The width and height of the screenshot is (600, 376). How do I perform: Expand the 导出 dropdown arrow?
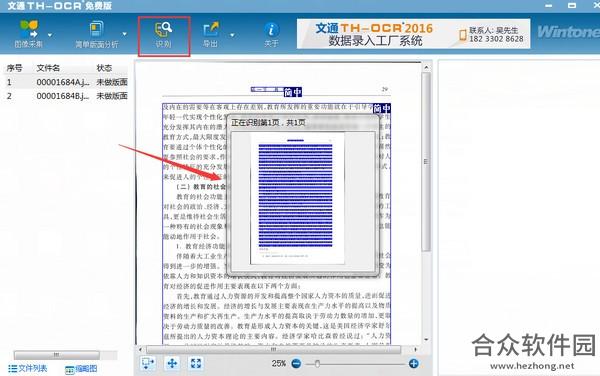(x=232, y=35)
